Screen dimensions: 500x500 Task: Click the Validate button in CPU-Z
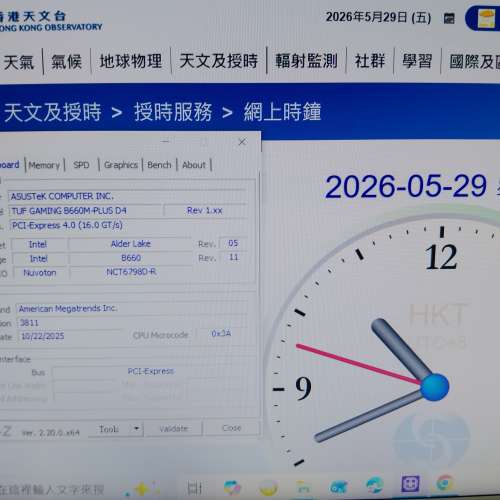click(x=174, y=428)
